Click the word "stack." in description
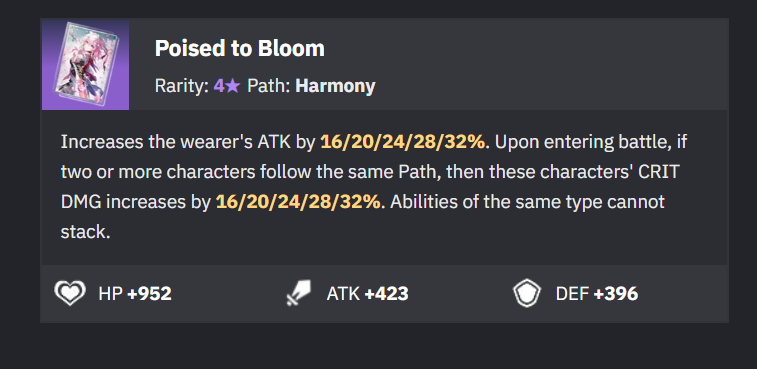The height and width of the screenshot is (369, 757). [x=86, y=232]
